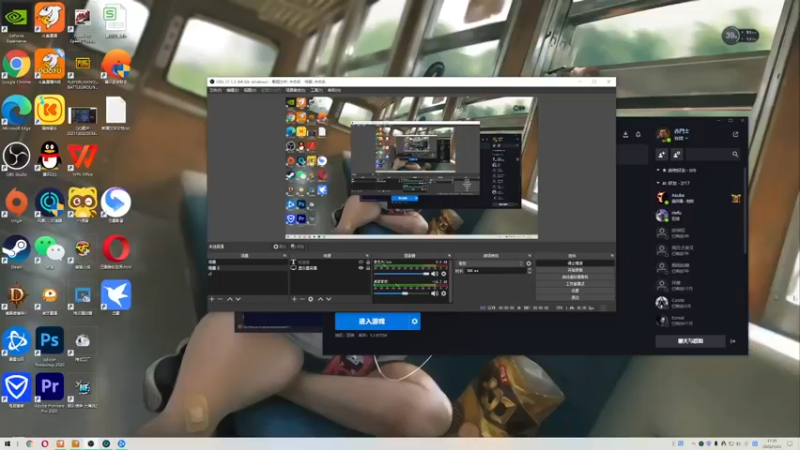
Task: Toggle visibility eye of display capture source
Action: pyautogui.click(x=361, y=268)
